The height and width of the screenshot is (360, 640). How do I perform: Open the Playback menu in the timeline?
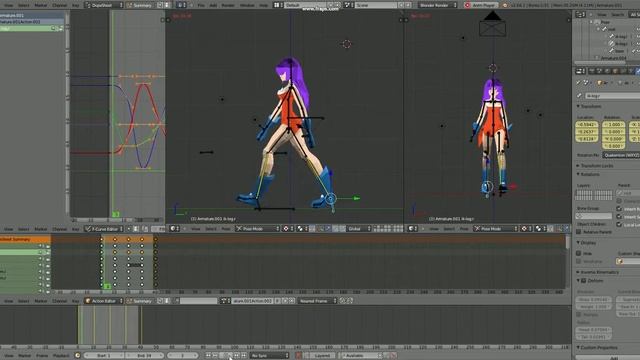point(61,356)
